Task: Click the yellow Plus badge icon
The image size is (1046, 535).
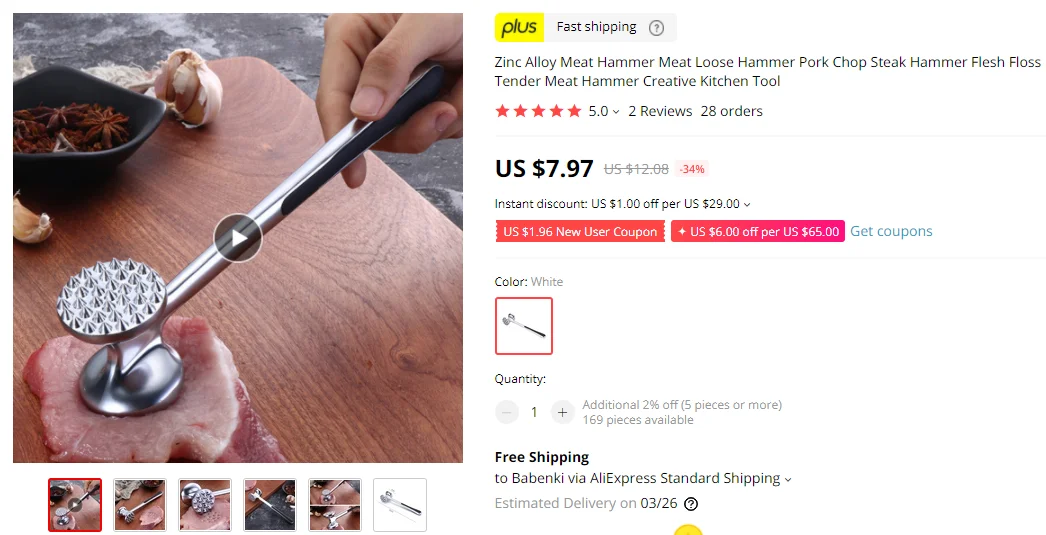Action: (x=519, y=27)
